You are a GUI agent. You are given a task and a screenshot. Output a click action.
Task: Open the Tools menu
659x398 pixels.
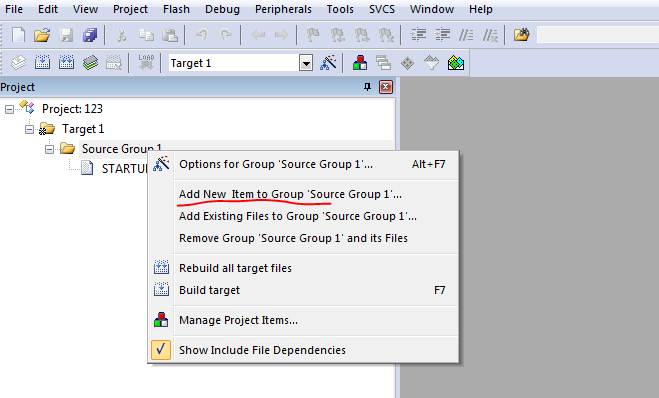click(340, 9)
